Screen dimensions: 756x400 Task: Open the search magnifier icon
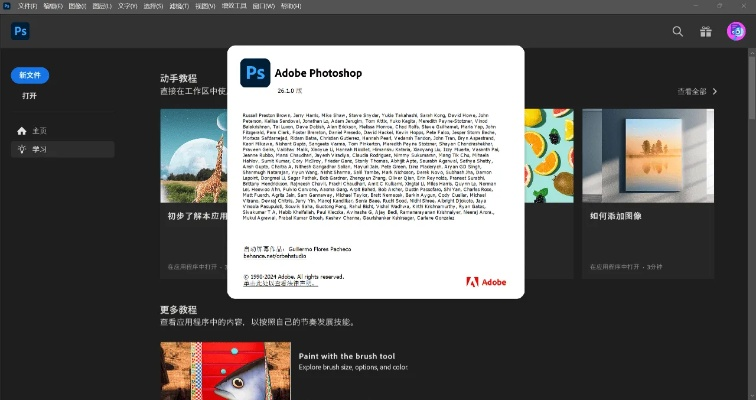[678, 31]
